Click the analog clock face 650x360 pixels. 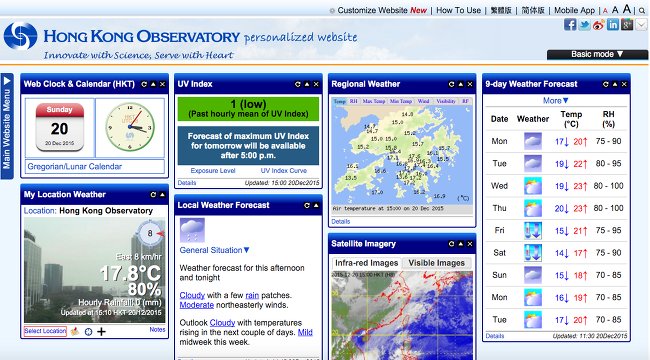(130, 126)
